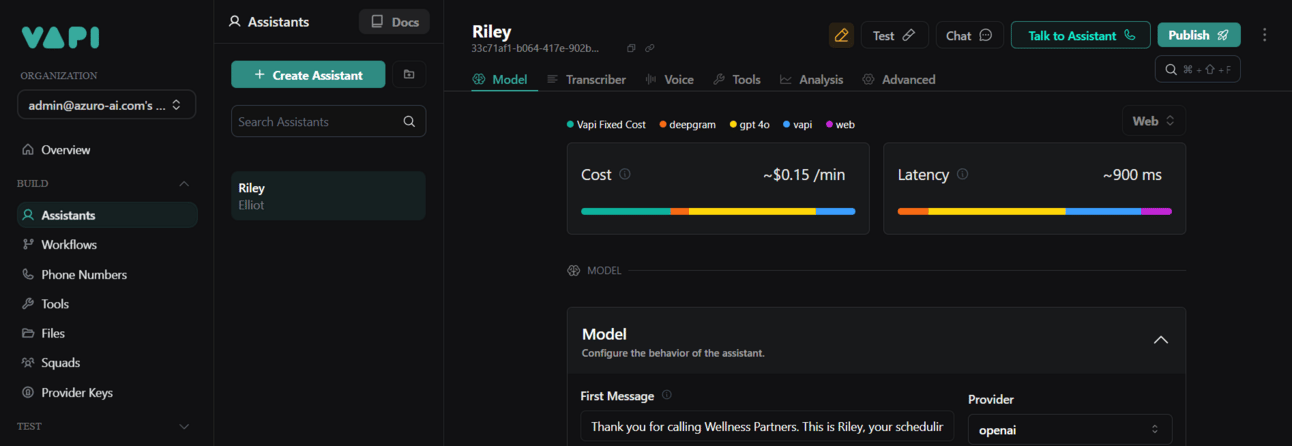The image size is (1292, 446).
Task: Open the Chat button
Action: (x=969, y=35)
